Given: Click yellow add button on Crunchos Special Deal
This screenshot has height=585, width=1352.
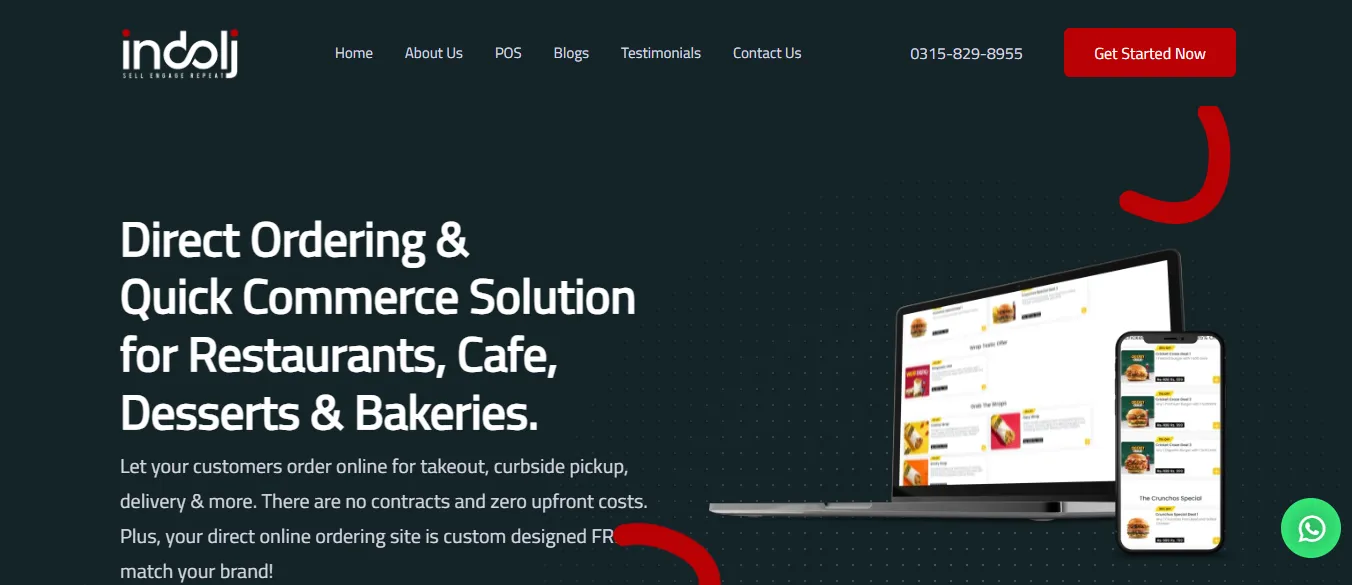Looking at the screenshot, I should 1216,540.
